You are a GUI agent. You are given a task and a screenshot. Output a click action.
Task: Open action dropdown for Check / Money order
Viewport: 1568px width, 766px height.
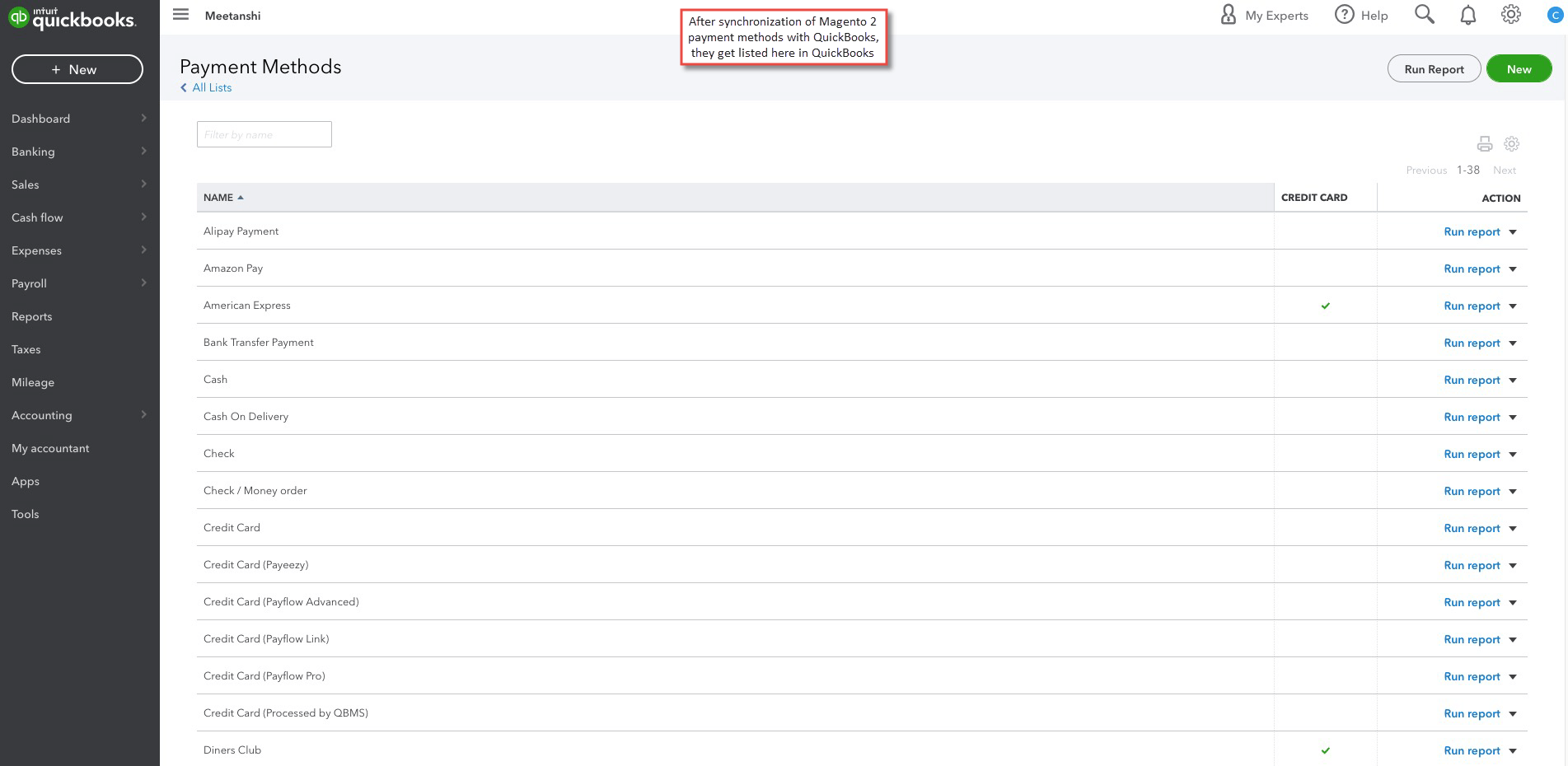click(1513, 492)
